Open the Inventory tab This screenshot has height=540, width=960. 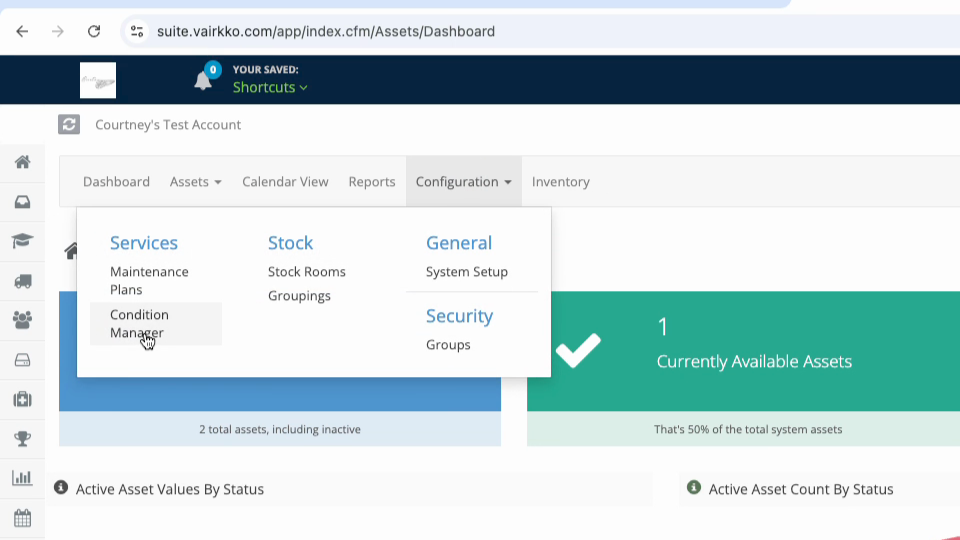click(561, 182)
